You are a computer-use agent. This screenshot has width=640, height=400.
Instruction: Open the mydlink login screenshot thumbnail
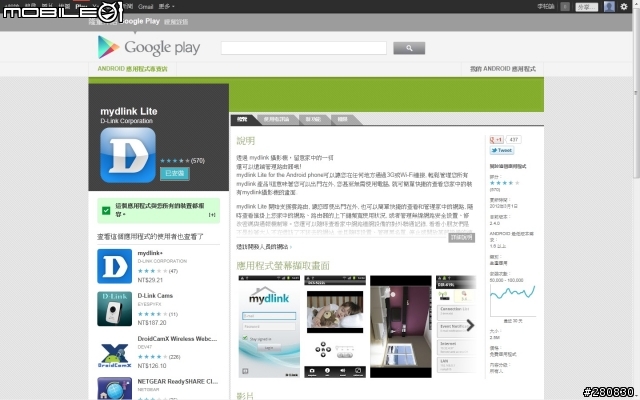pyautogui.click(x=269, y=327)
